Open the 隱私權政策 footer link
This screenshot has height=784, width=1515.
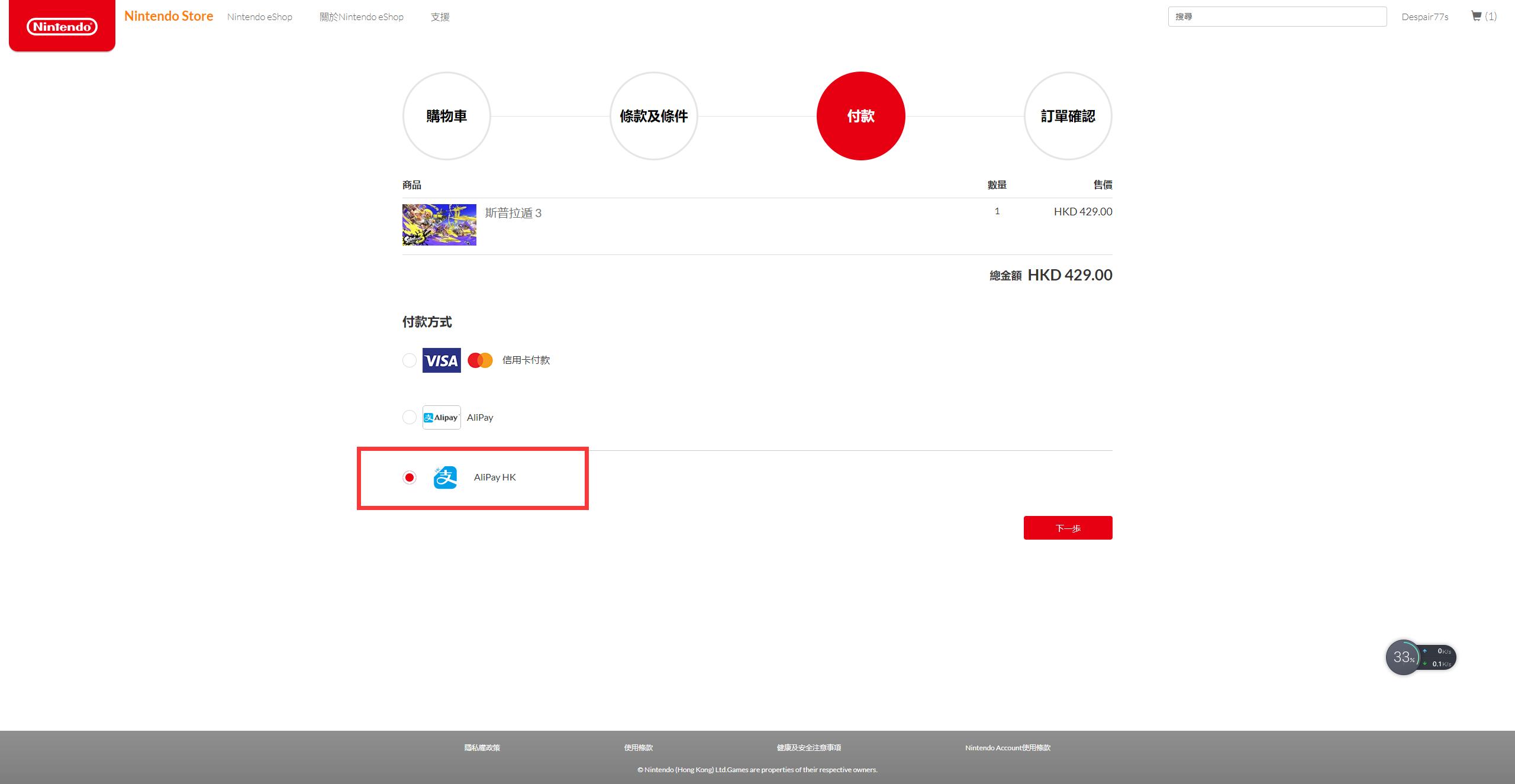482,747
